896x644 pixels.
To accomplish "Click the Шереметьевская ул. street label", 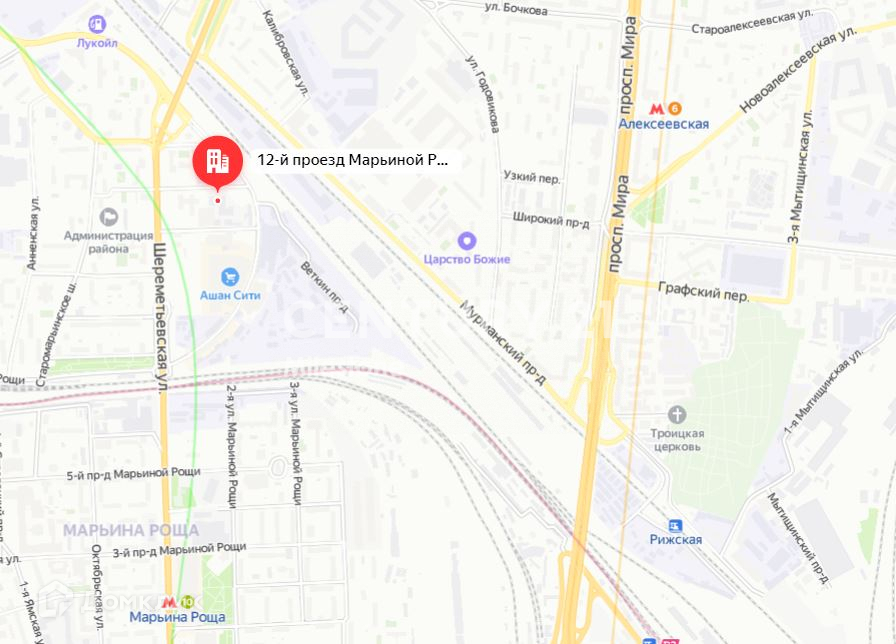I will click(x=161, y=318).
